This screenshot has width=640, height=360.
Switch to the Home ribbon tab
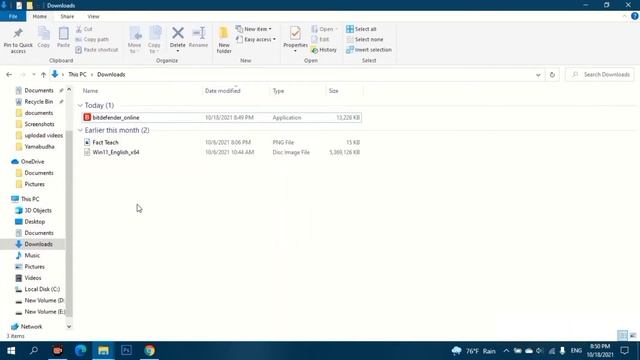[x=40, y=16]
